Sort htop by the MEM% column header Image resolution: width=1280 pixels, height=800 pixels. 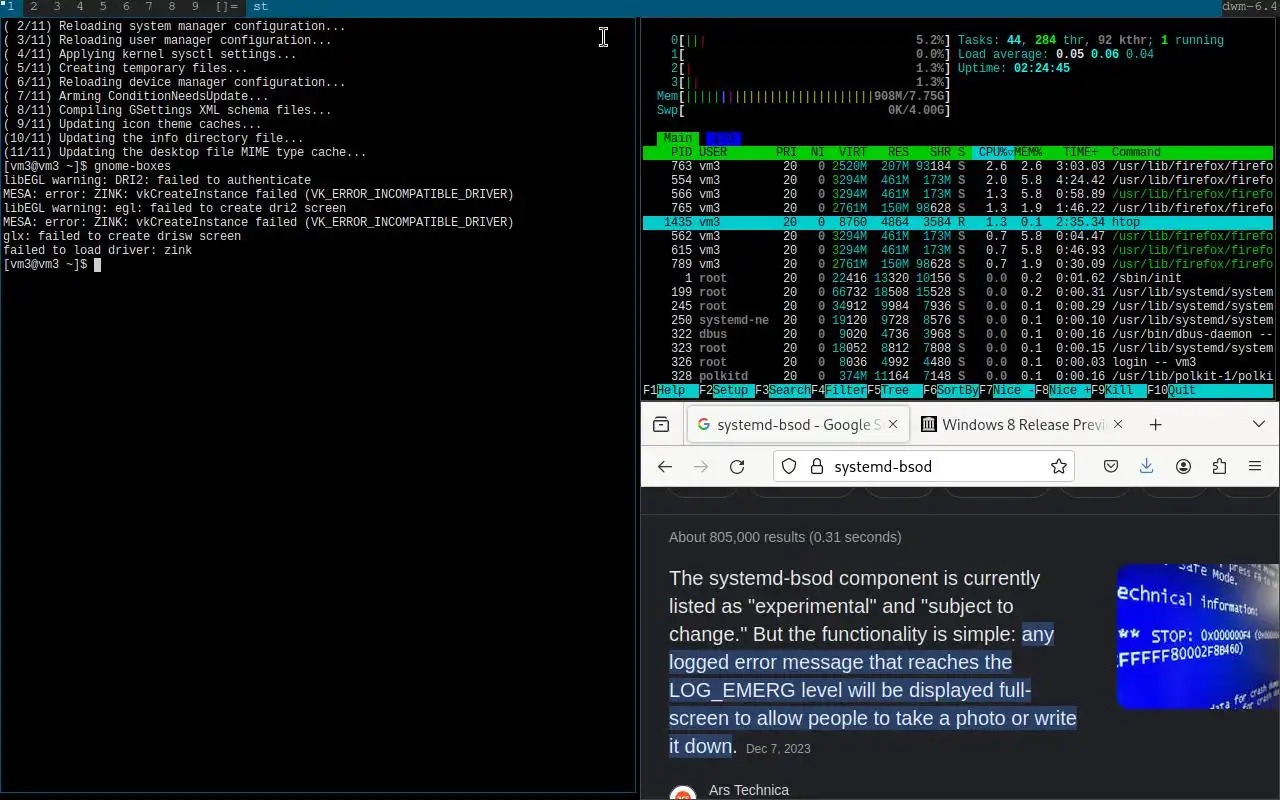(1028, 152)
